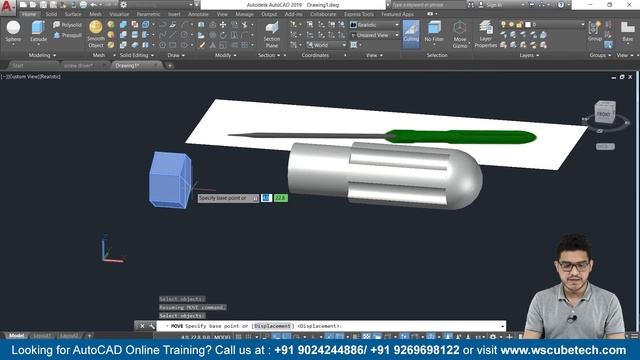The height and width of the screenshot is (360, 640).
Task: Click the Sign In button
Action: point(490,5)
